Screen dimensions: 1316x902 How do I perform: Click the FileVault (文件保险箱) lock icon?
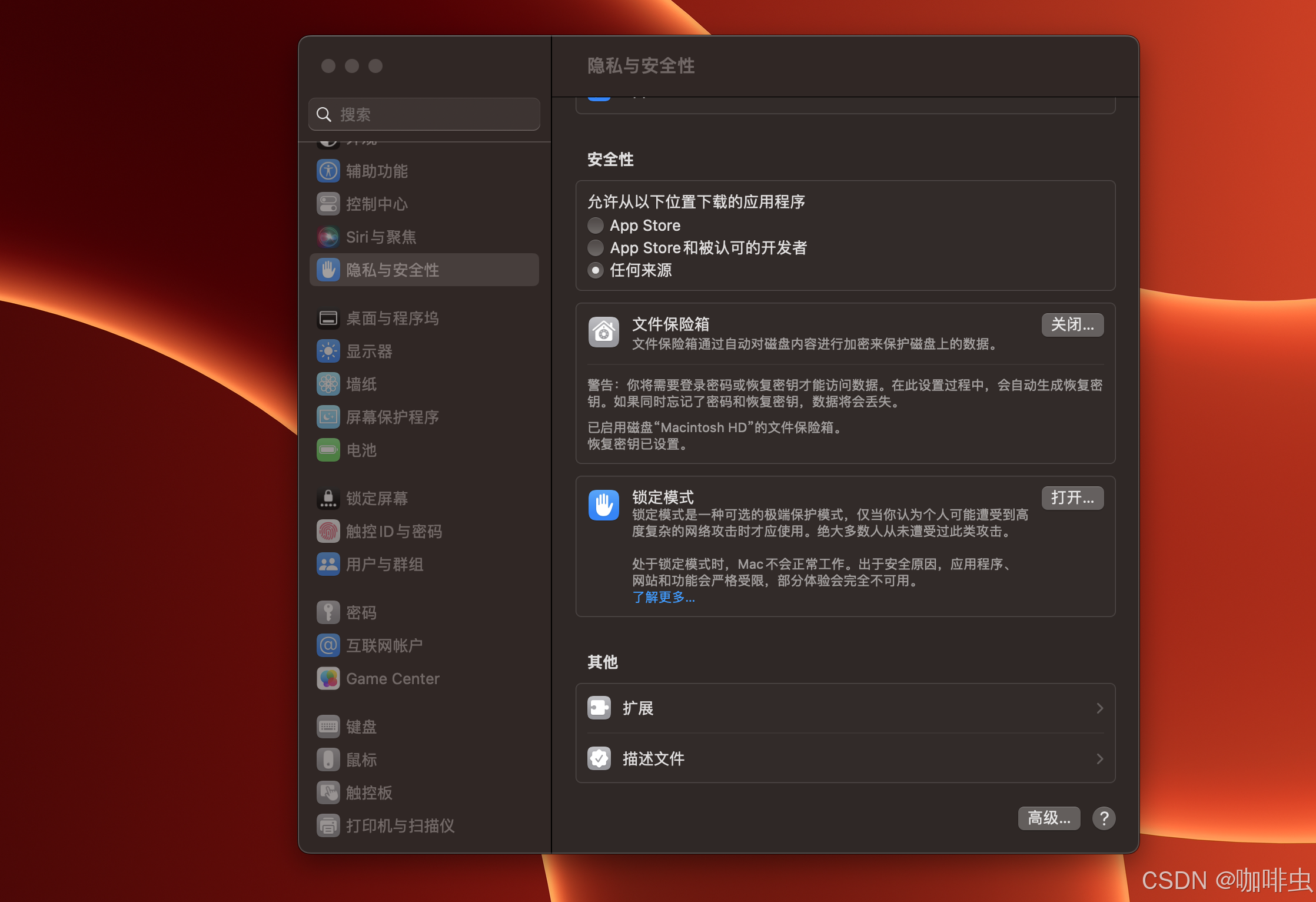point(603,331)
